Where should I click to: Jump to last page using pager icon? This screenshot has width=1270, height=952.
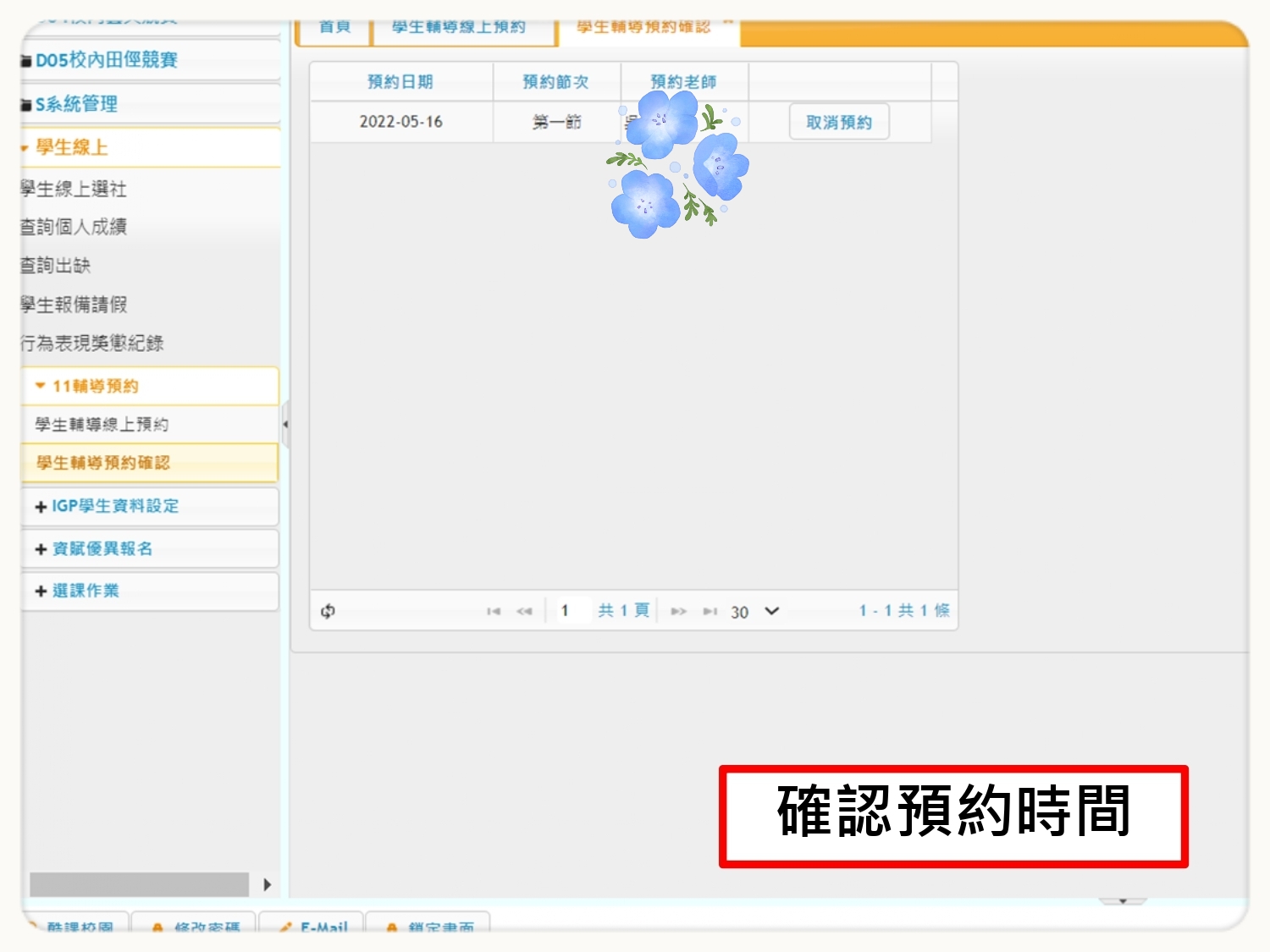click(710, 611)
